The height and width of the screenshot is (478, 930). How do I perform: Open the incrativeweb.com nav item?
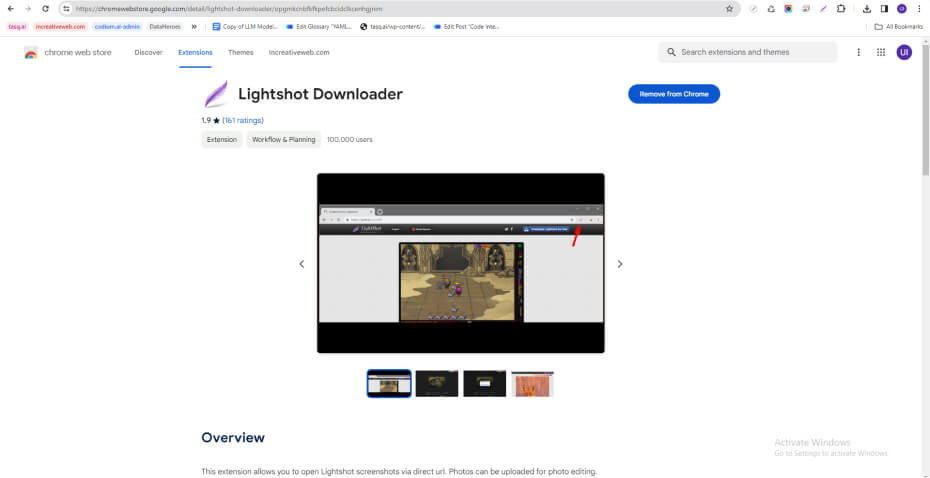299,52
